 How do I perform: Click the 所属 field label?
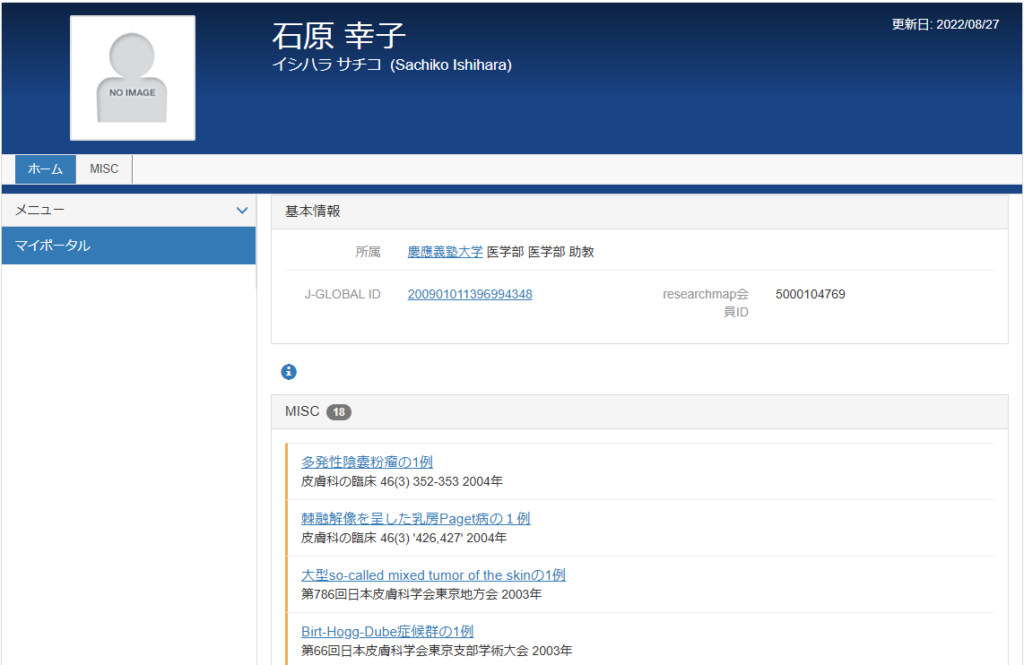click(368, 252)
